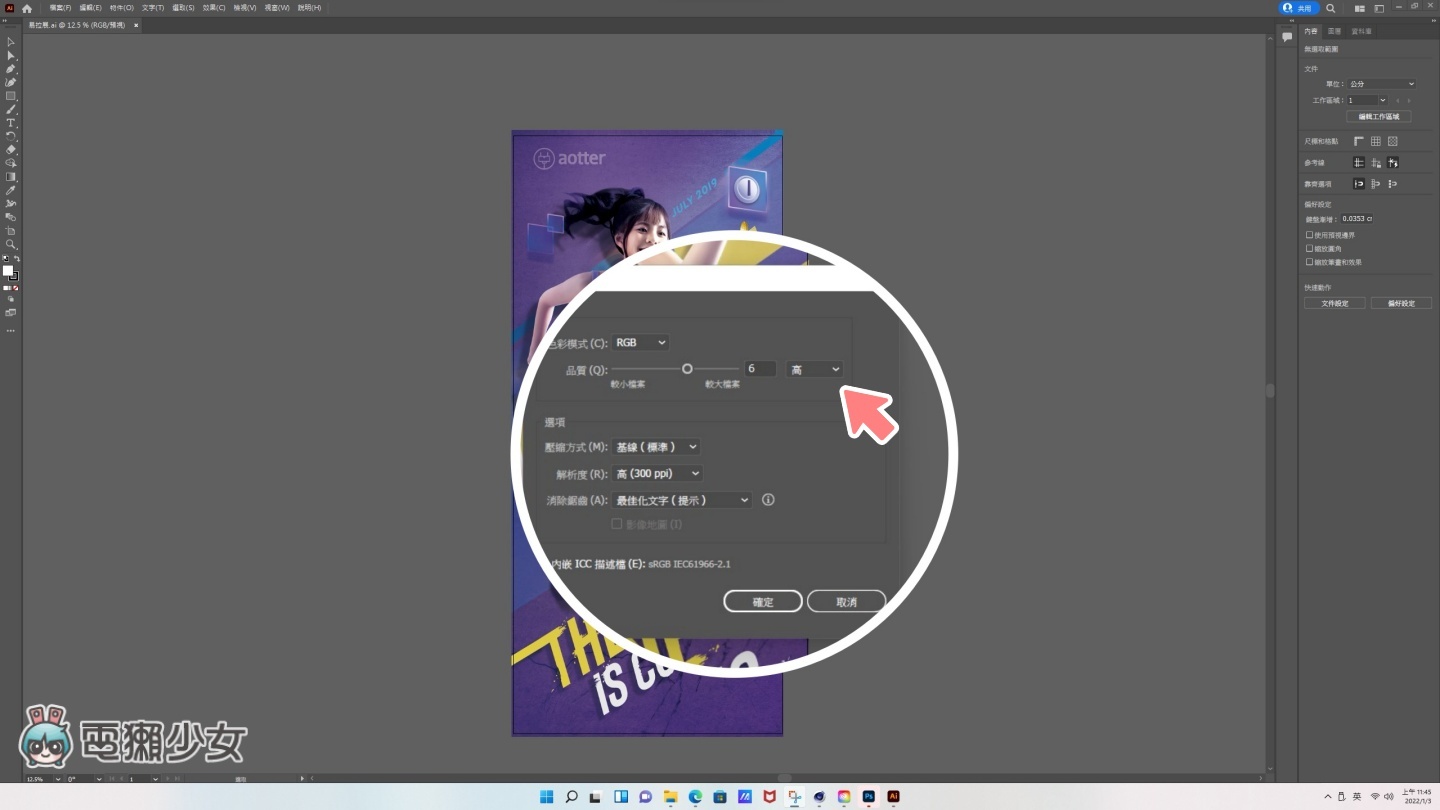Click the 品質 quality slider handle

[x=687, y=369]
